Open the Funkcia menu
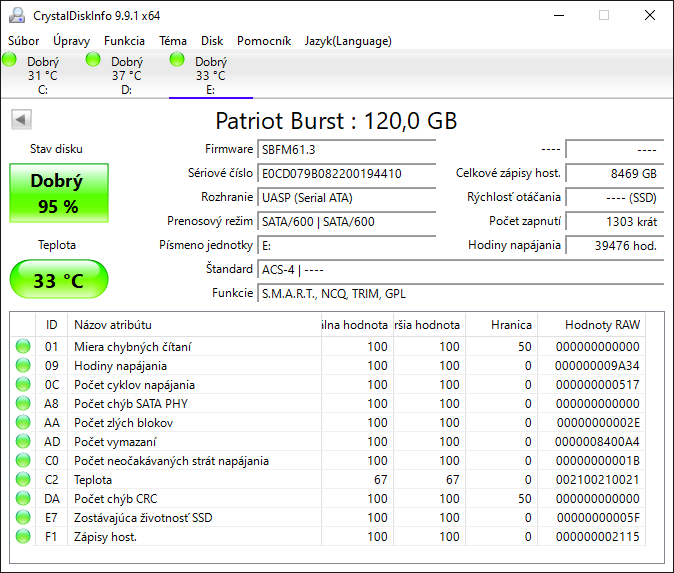This screenshot has width=674, height=573. point(124,41)
